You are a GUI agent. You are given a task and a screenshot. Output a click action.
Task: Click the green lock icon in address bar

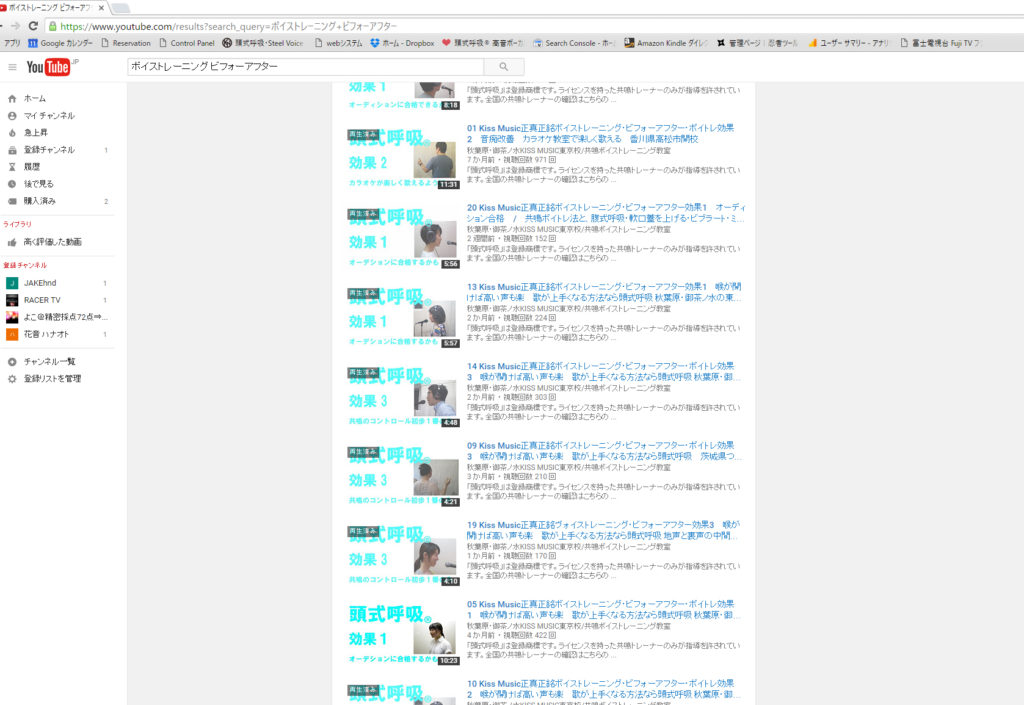(53, 26)
